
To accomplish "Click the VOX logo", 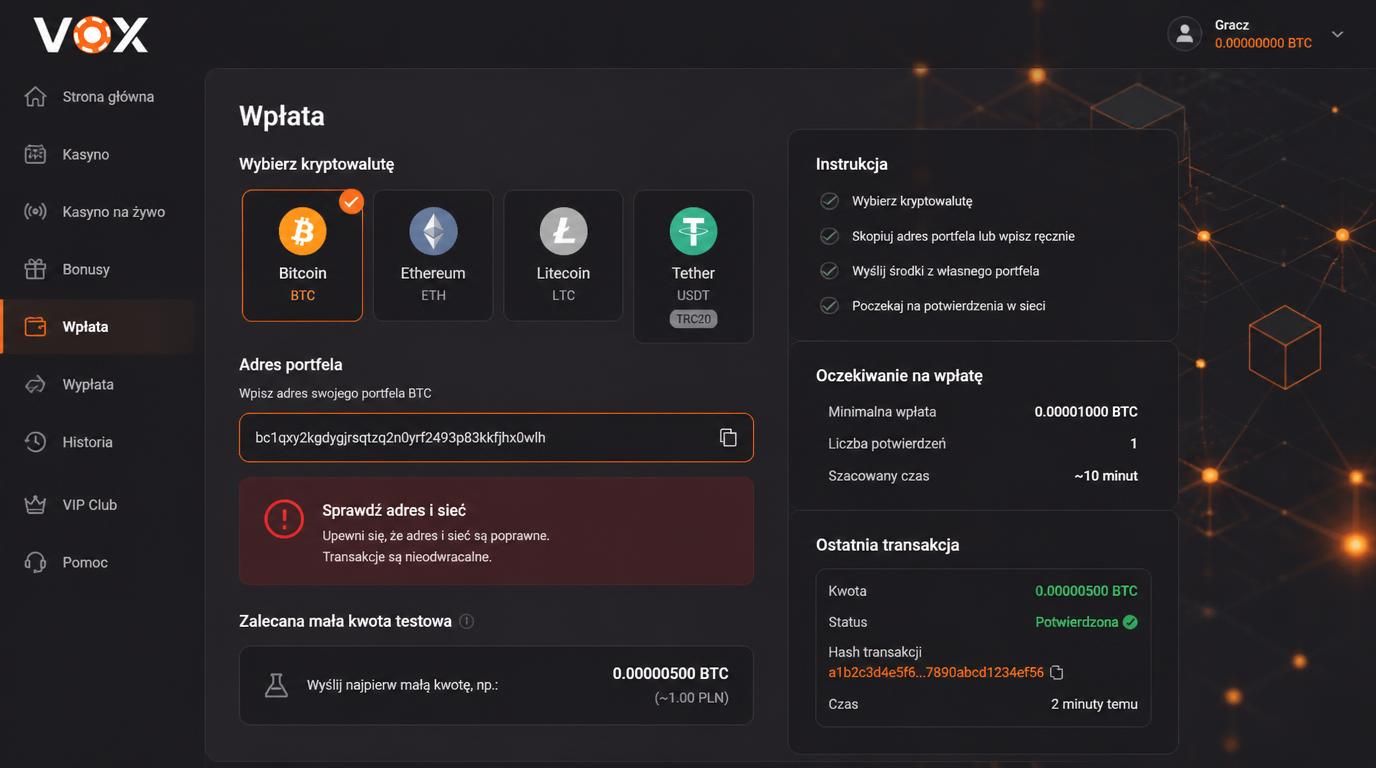I will click(x=91, y=35).
